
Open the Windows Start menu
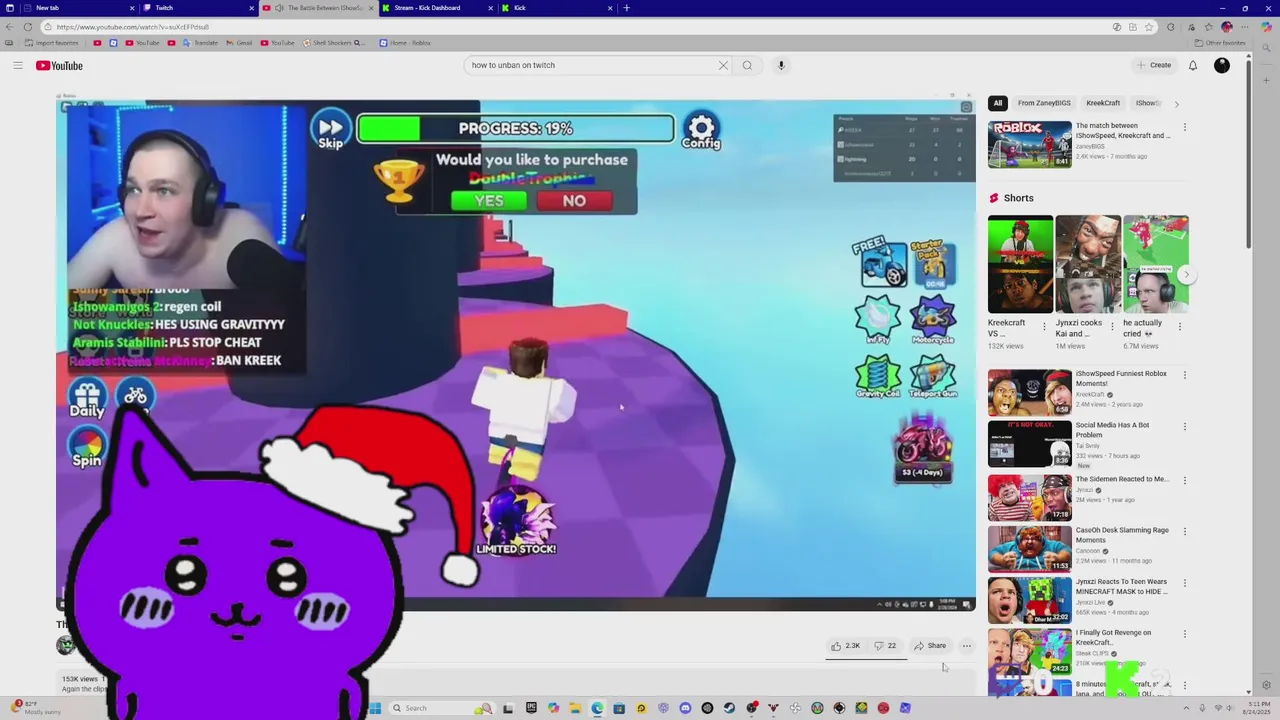[375, 708]
